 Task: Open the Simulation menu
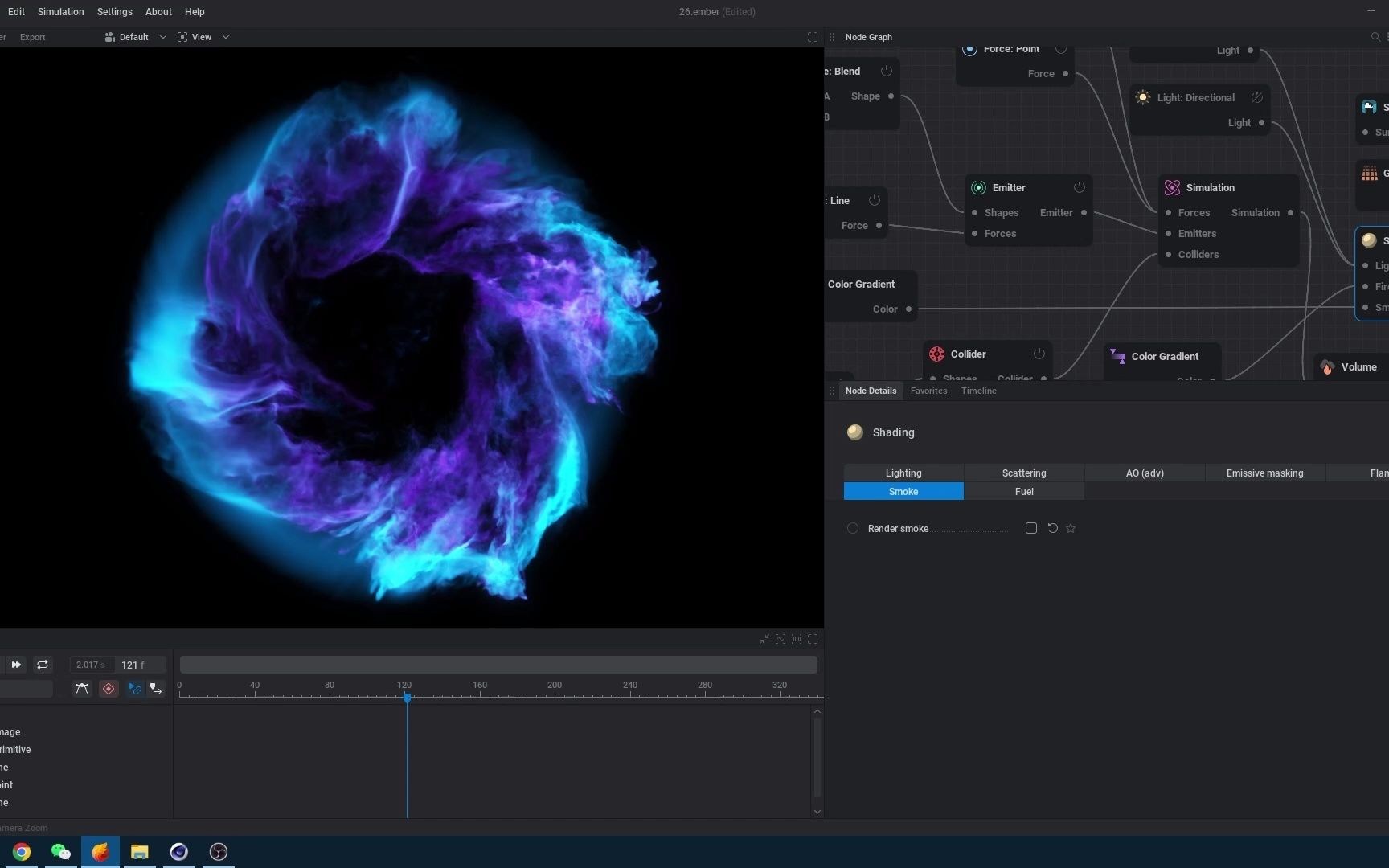pyautogui.click(x=60, y=12)
